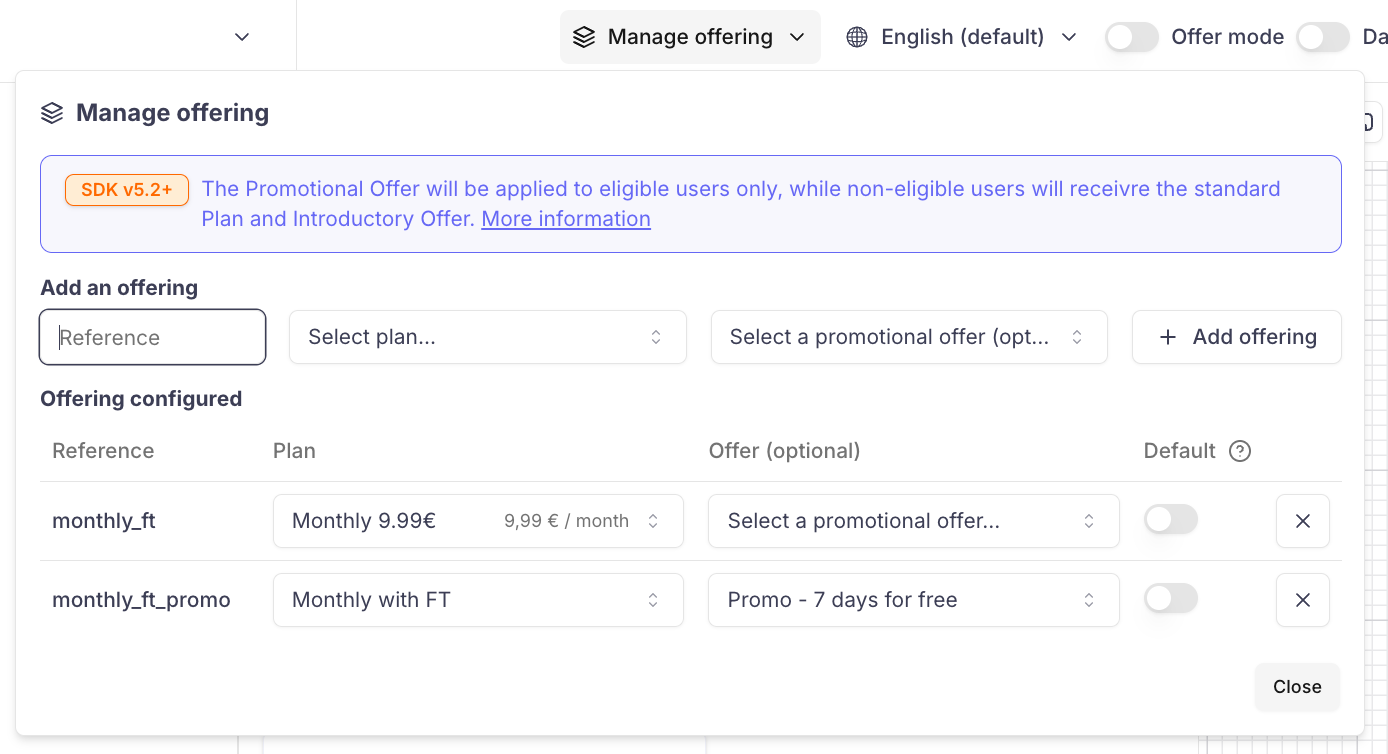The height and width of the screenshot is (754, 1388).
Task: Change the Promo - 7 days for free offer
Action: [x=912, y=600]
